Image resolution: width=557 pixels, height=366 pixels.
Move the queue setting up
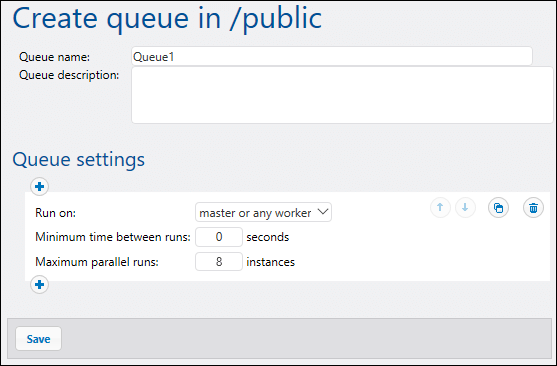pyautogui.click(x=440, y=208)
